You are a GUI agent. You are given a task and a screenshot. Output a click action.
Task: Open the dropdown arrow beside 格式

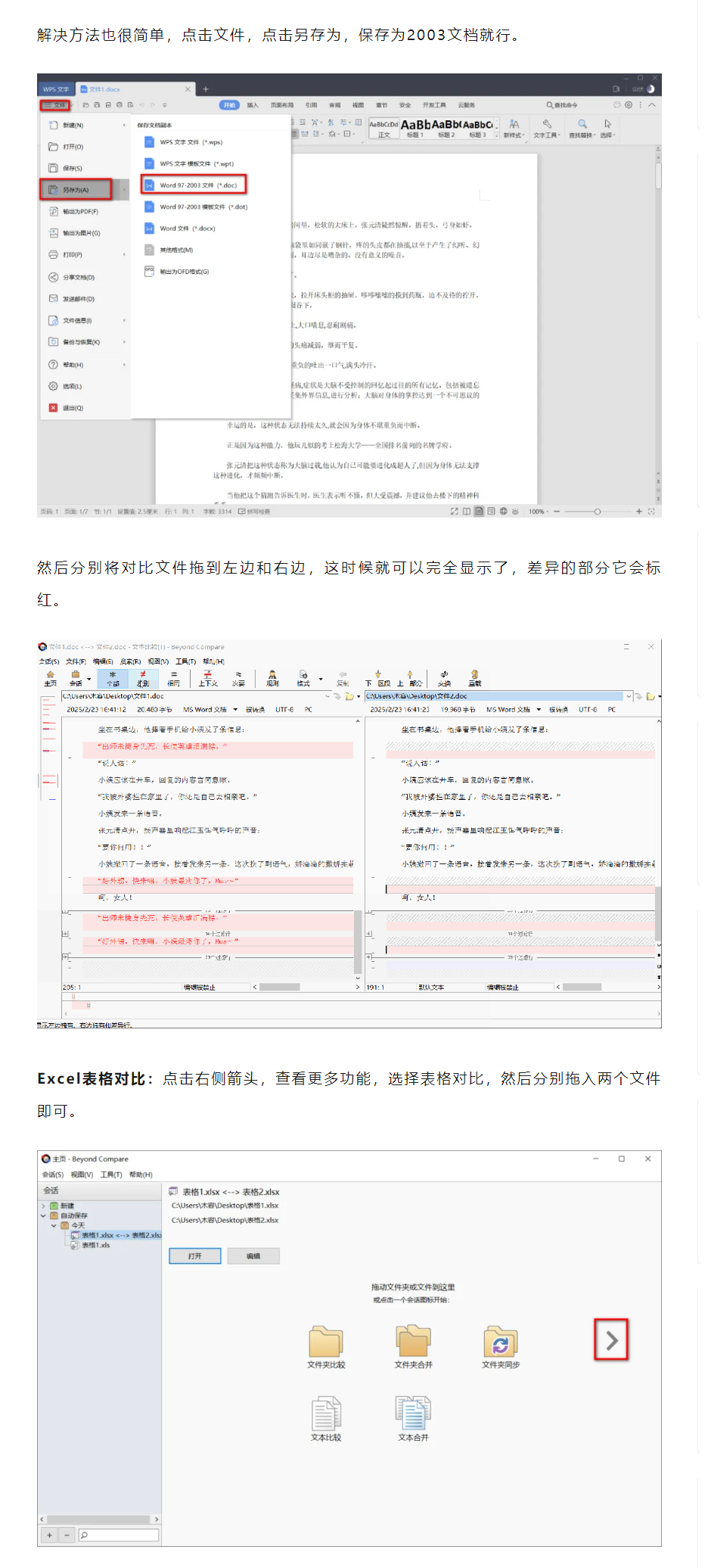tap(321, 679)
